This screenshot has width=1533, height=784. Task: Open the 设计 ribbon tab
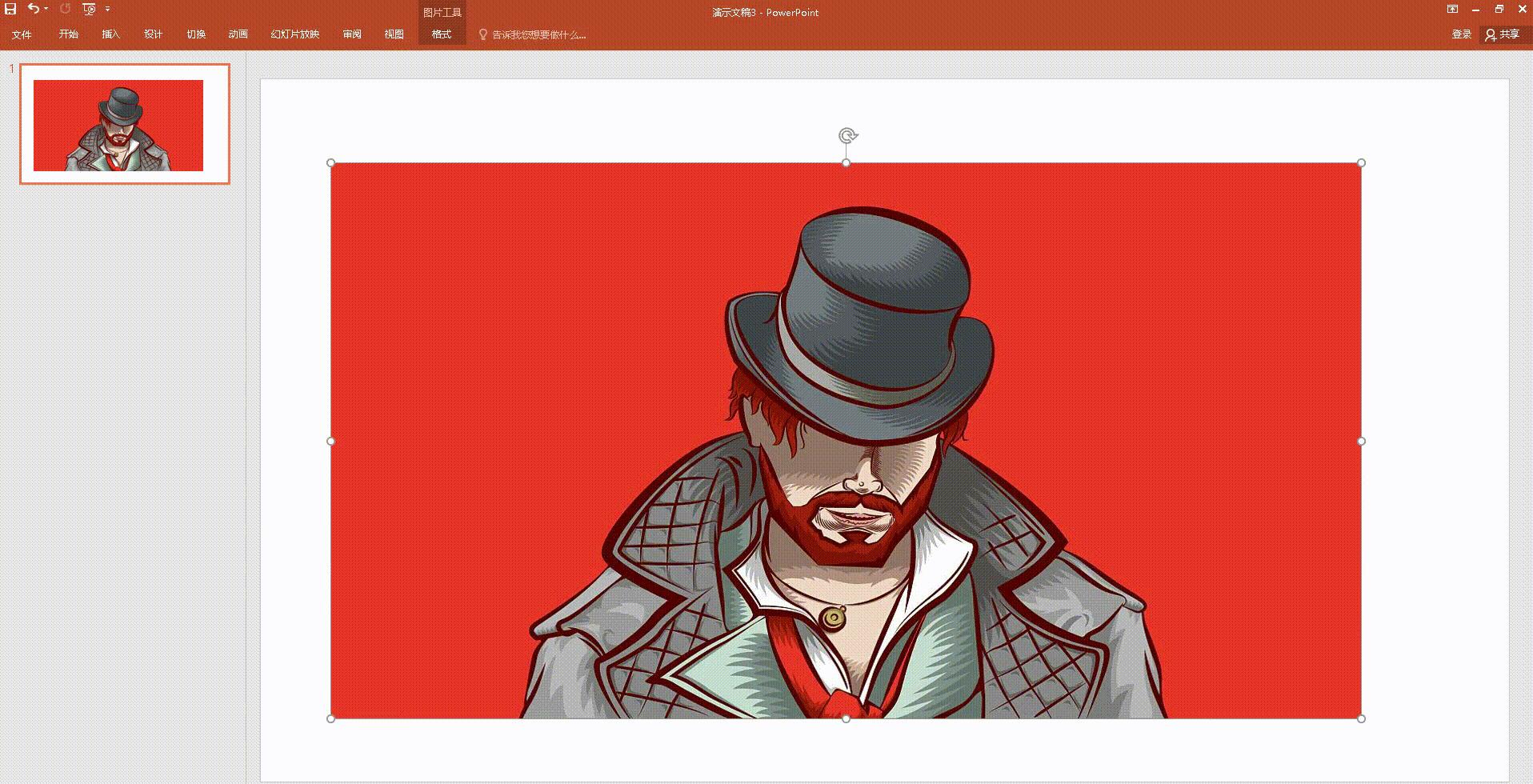(154, 34)
